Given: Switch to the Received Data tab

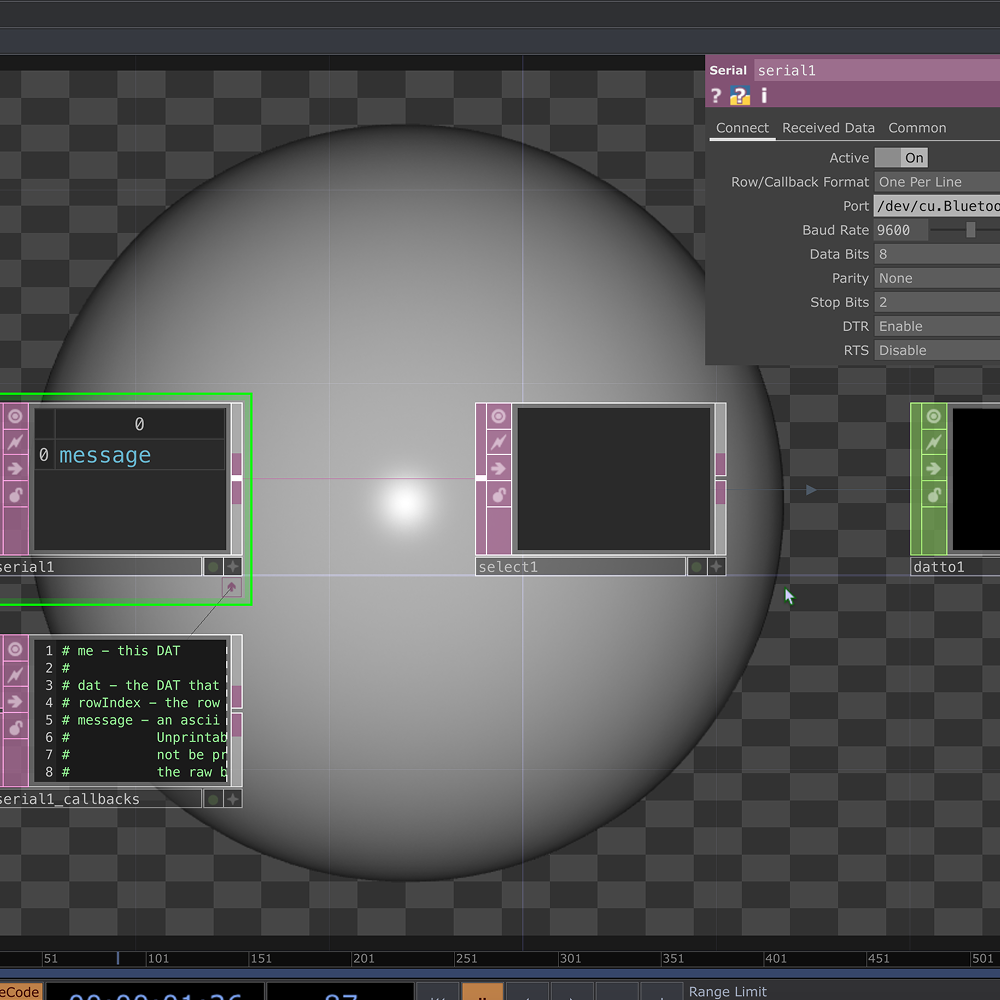Looking at the screenshot, I should point(828,128).
